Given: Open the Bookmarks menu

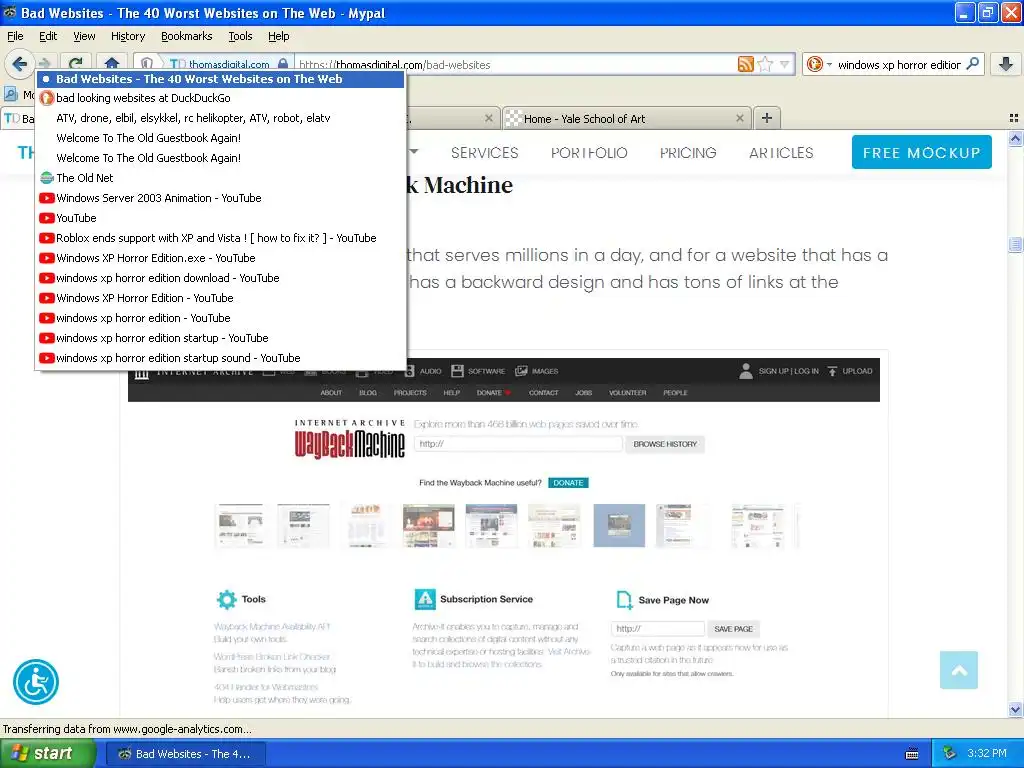Looking at the screenshot, I should point(186,36).
